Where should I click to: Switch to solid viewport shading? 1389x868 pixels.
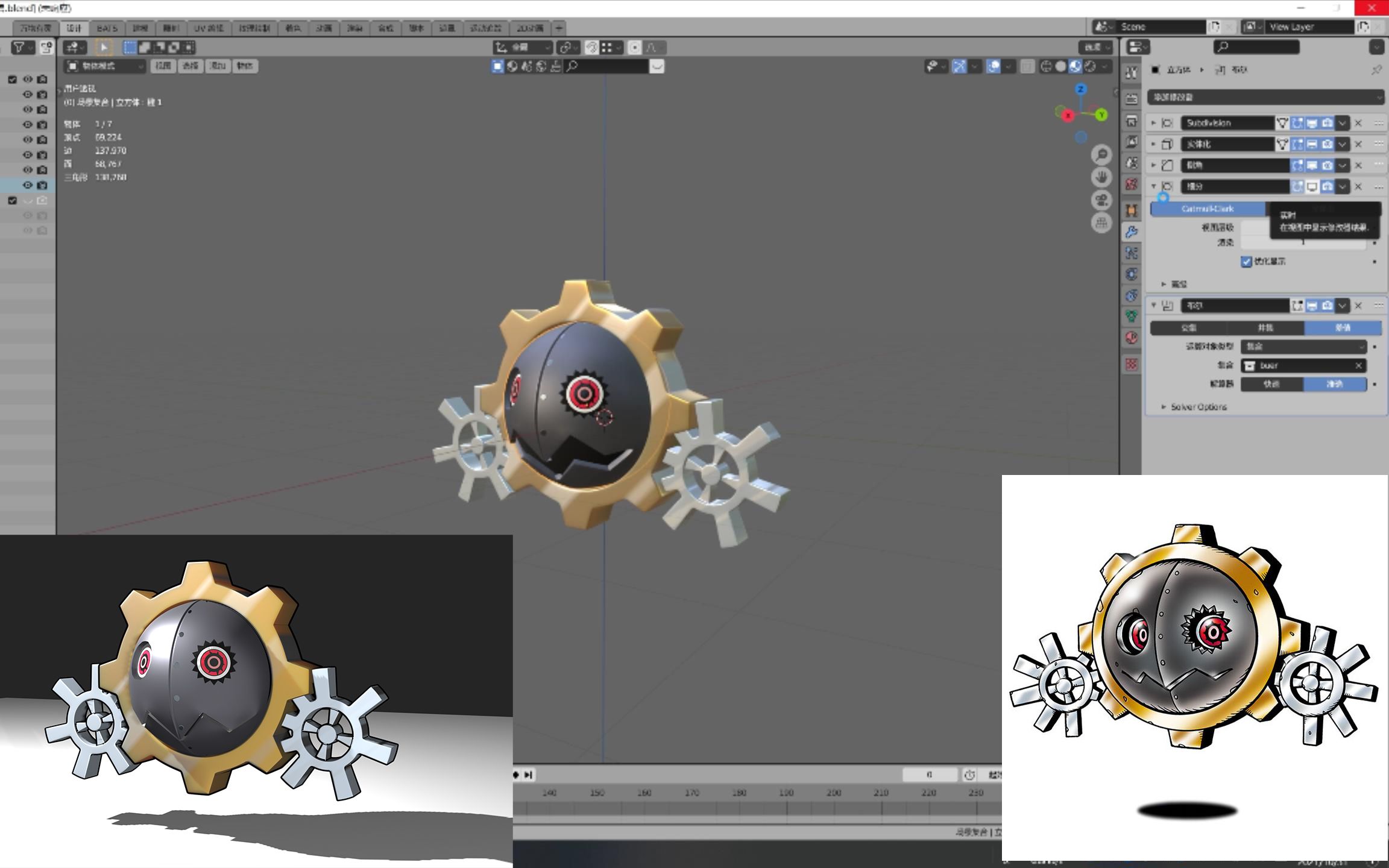(1060, 66)
